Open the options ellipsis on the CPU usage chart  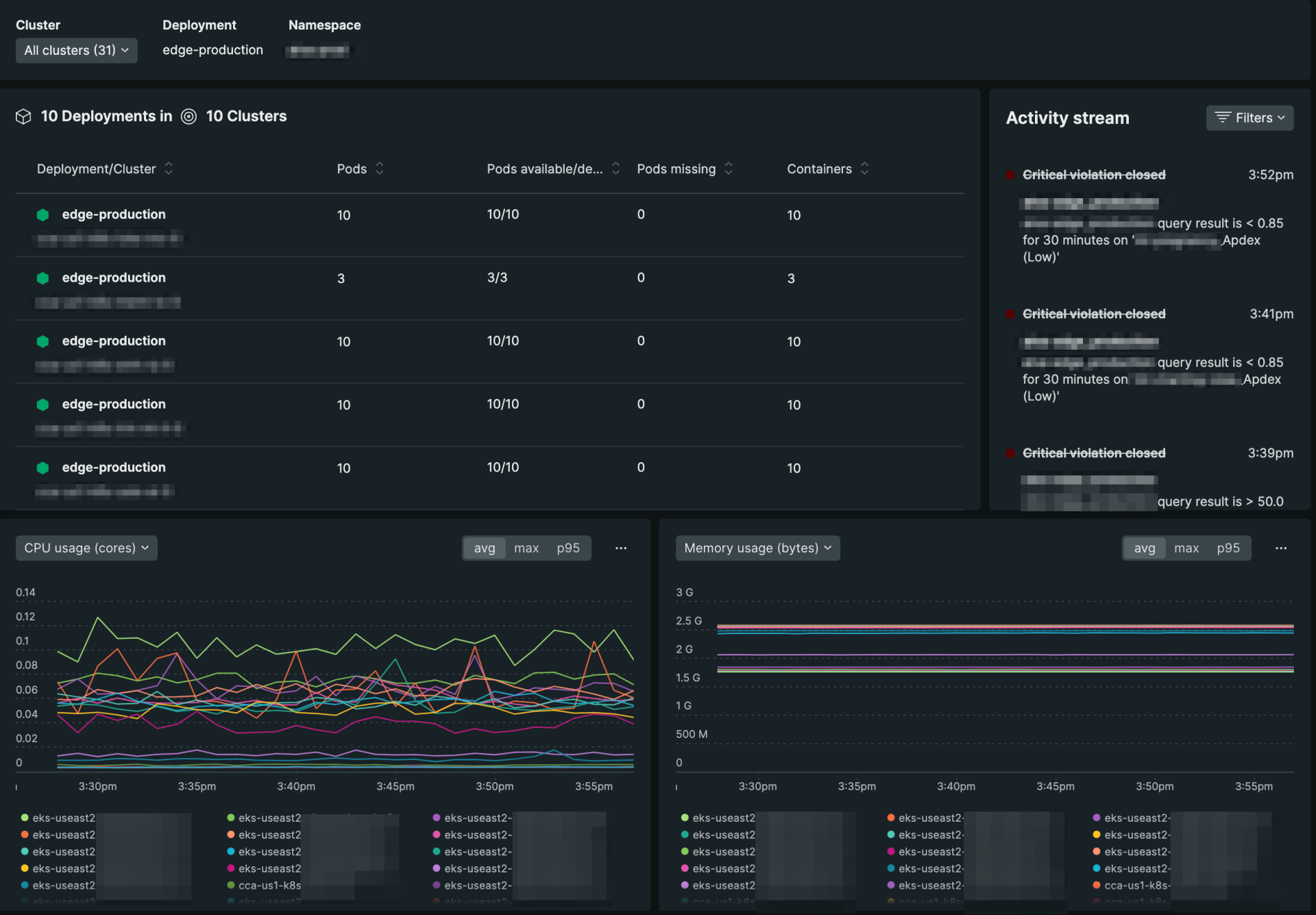tap(621, 548)
